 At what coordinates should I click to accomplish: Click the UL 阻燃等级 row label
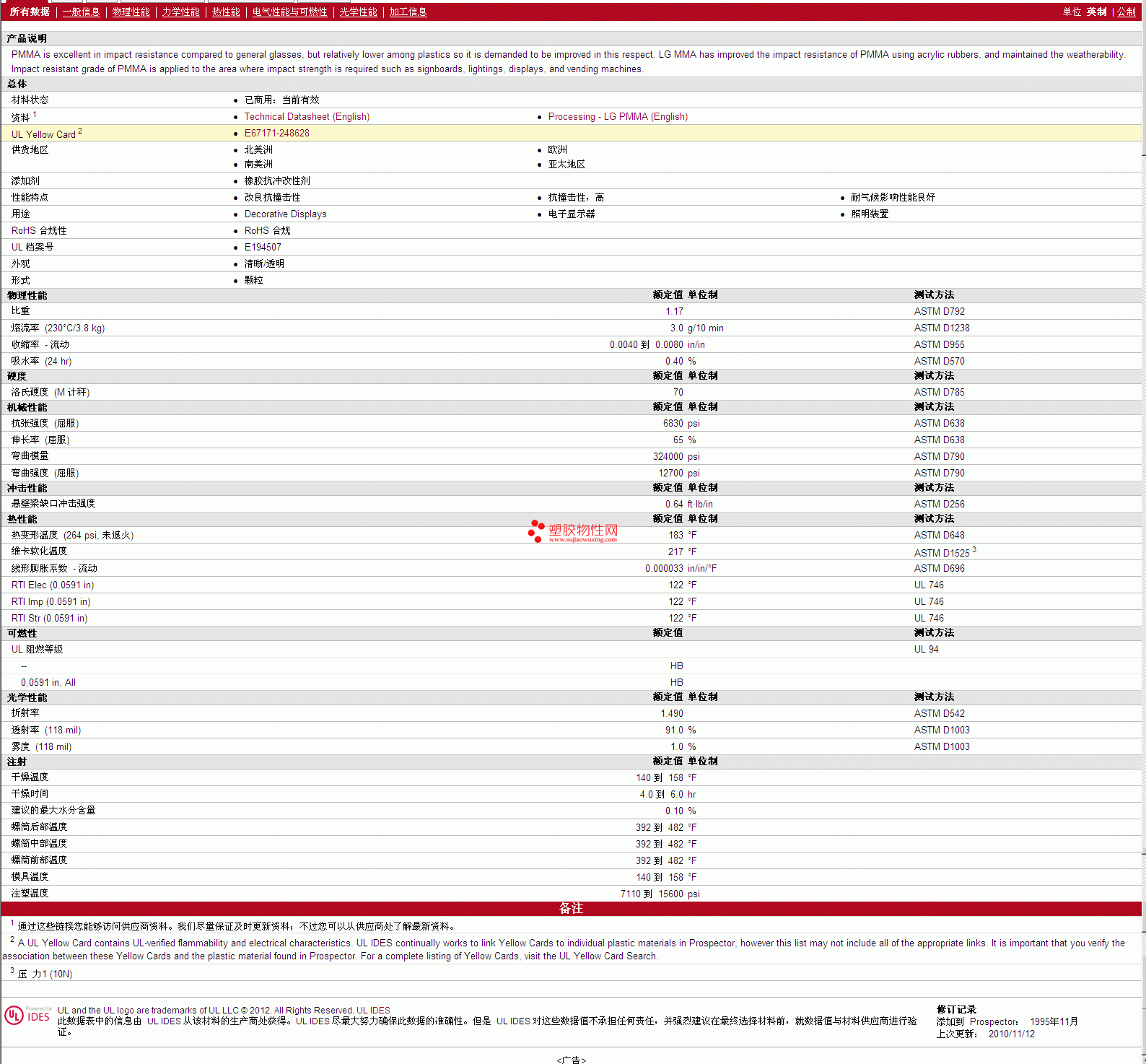pos(38,649)
